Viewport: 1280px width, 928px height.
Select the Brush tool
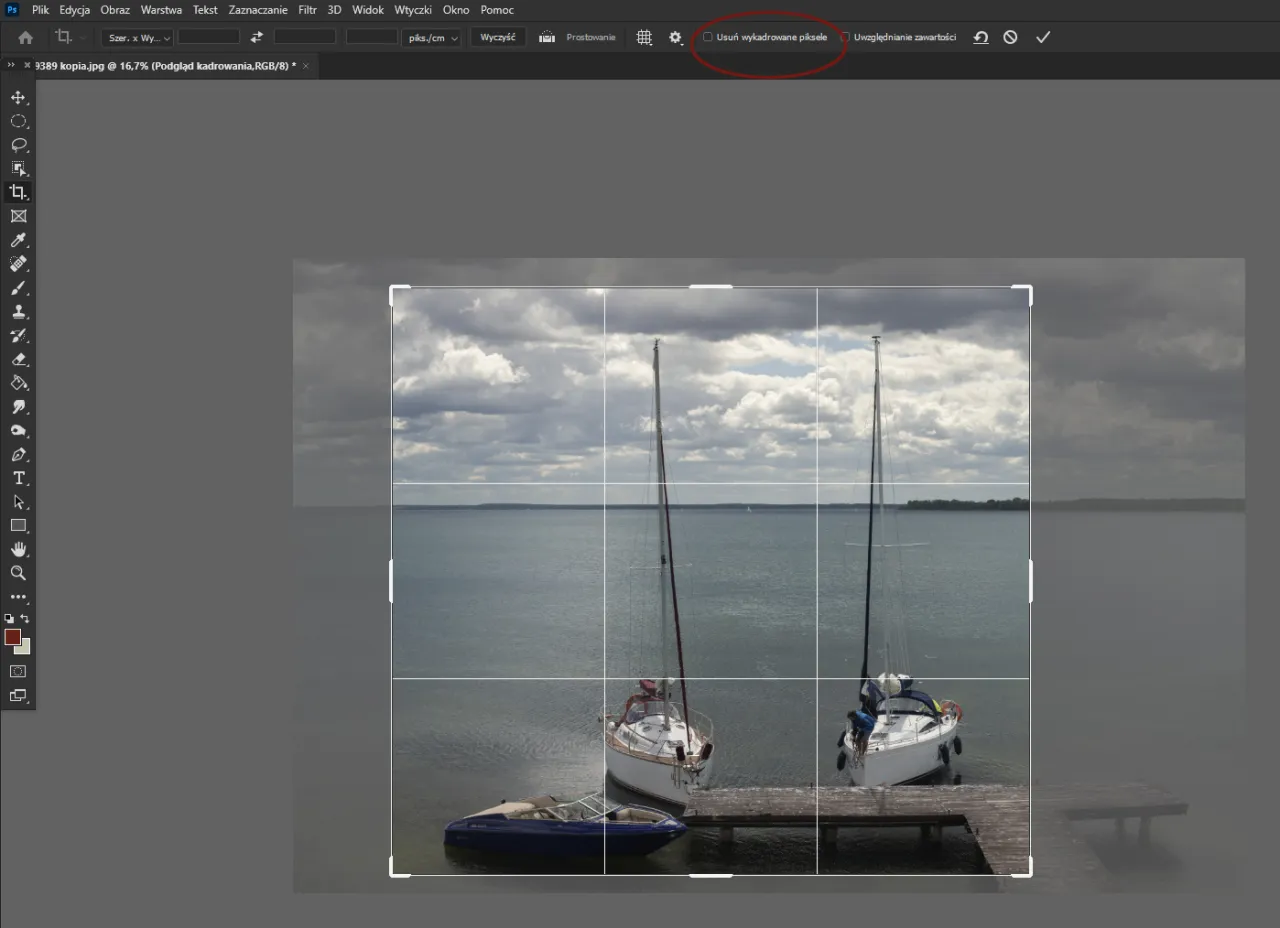(18, 288)
